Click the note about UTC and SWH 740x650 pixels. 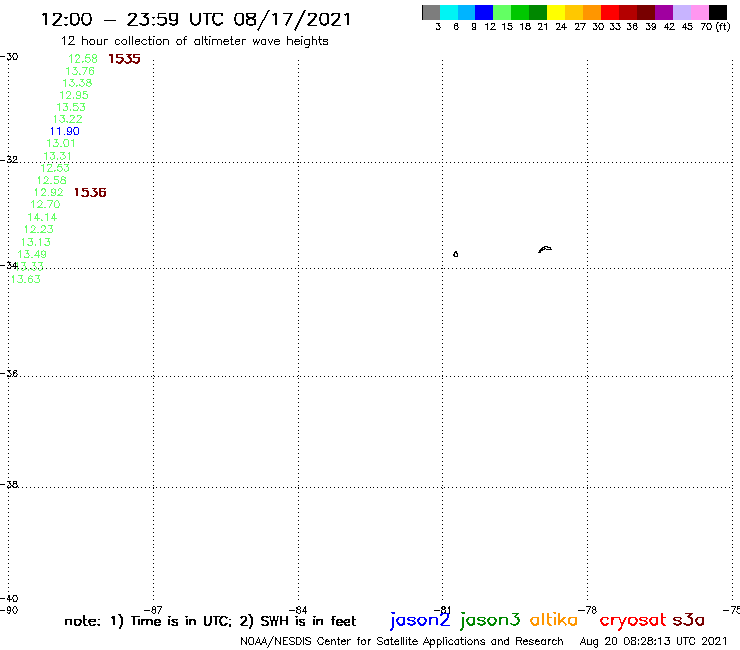click(x=210, y=621)
